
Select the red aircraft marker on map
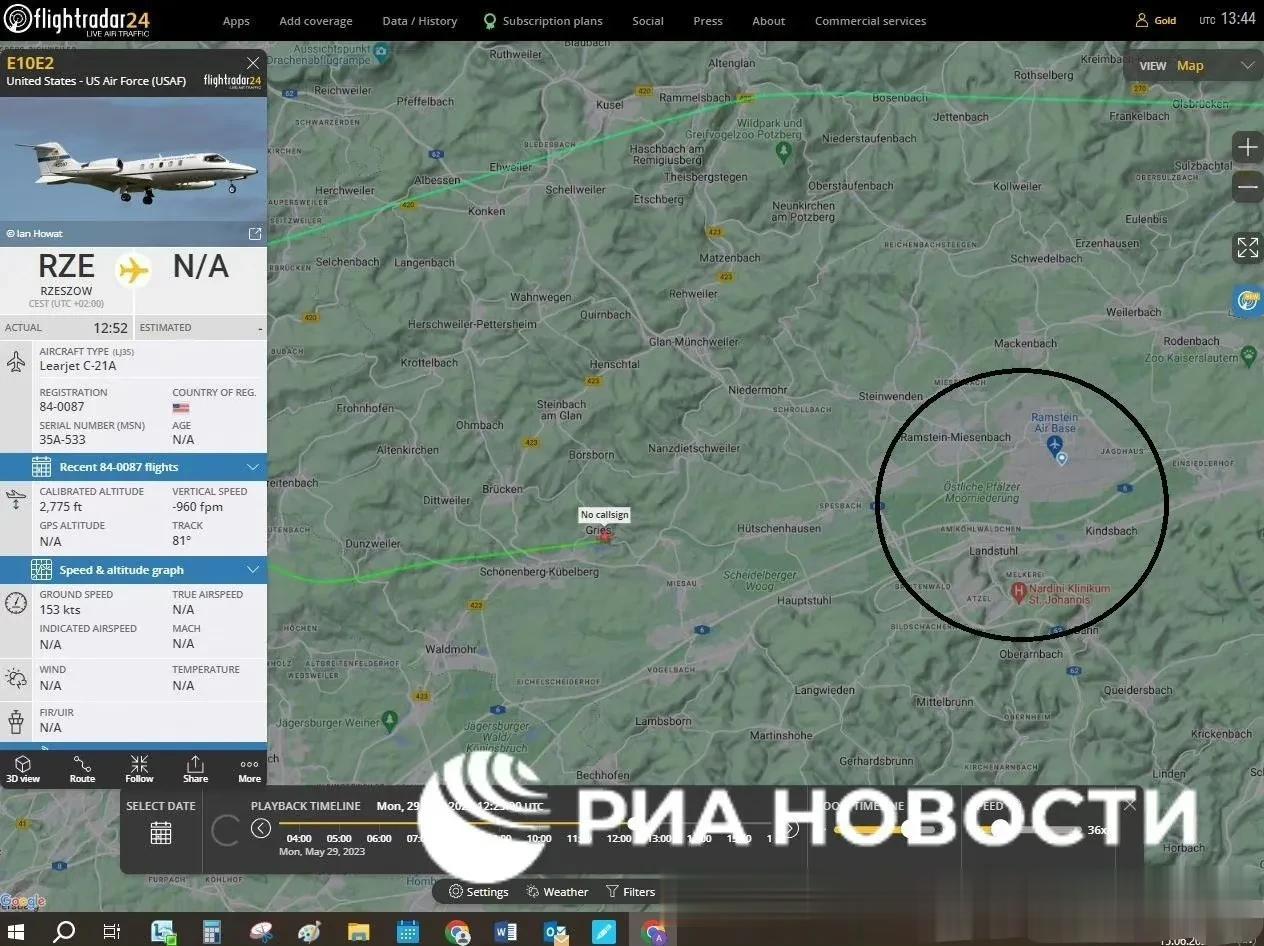point(605,535)
